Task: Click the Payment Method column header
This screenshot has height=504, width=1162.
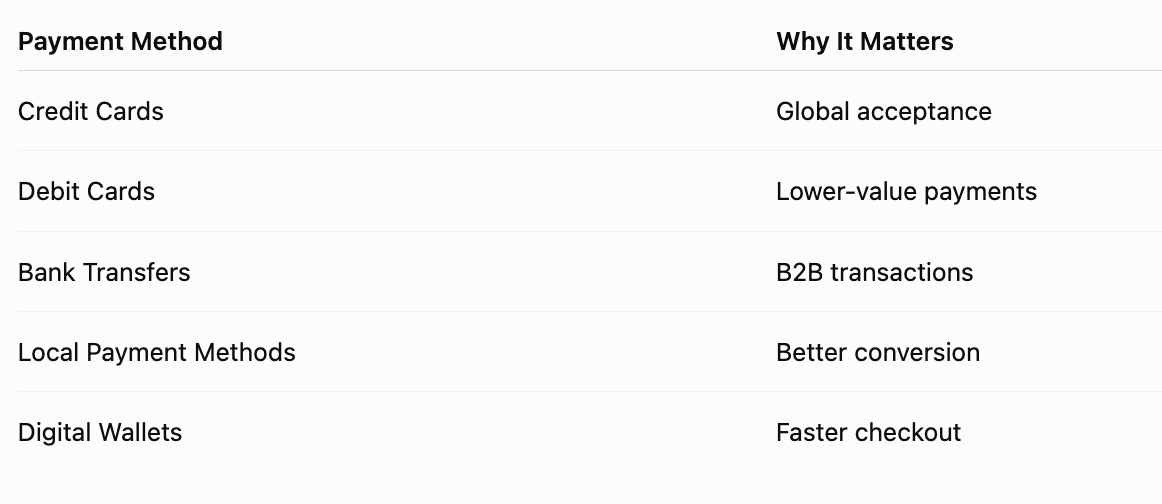Action: pos(120,42)
